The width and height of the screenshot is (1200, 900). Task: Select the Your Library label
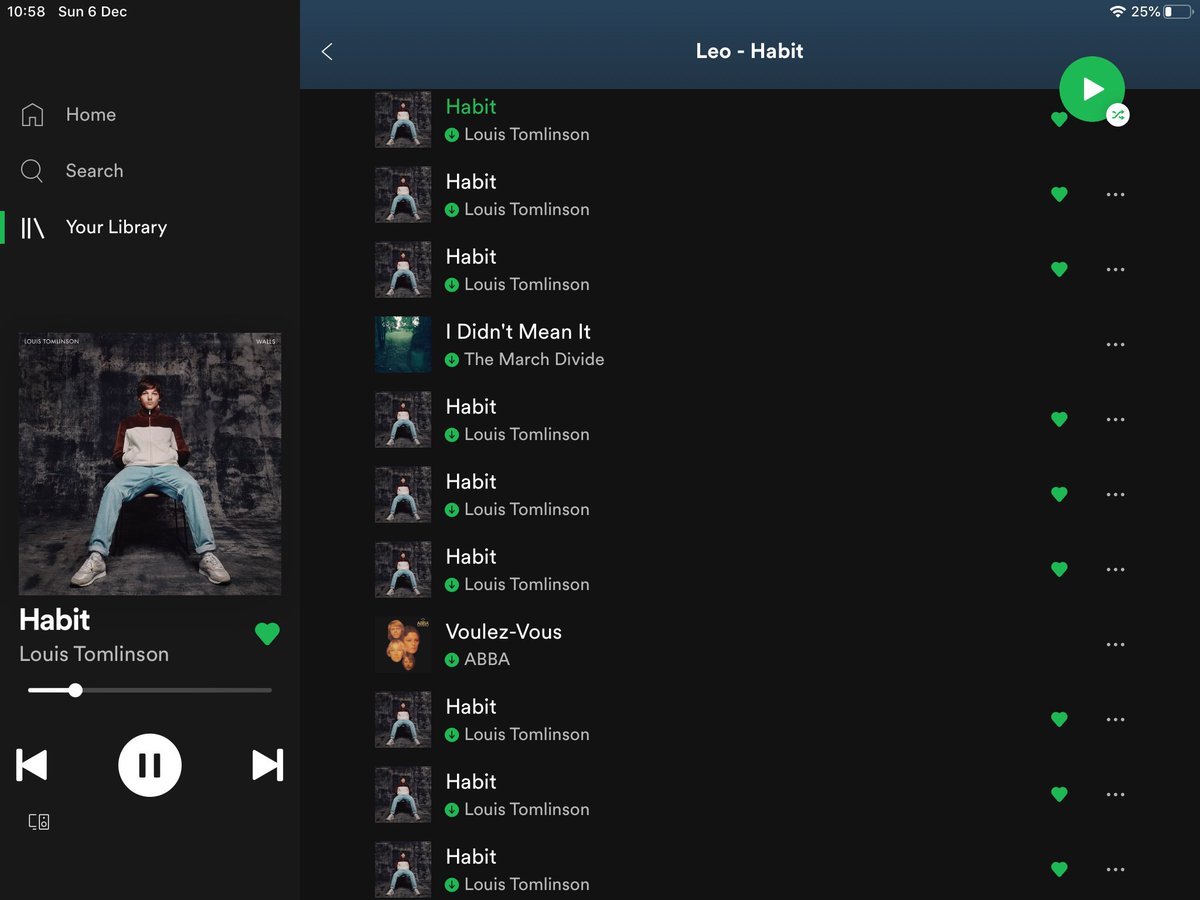coord(116,227)
